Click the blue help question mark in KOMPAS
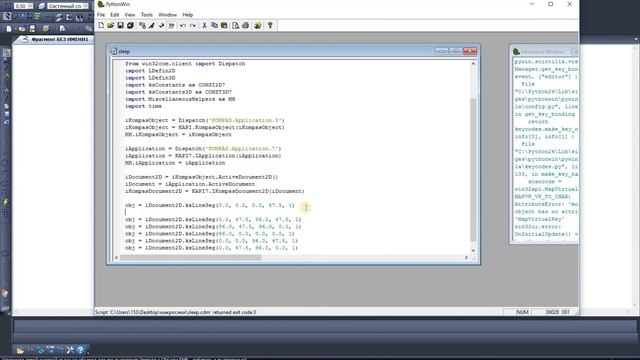640x360 pixels. point(80,350)
